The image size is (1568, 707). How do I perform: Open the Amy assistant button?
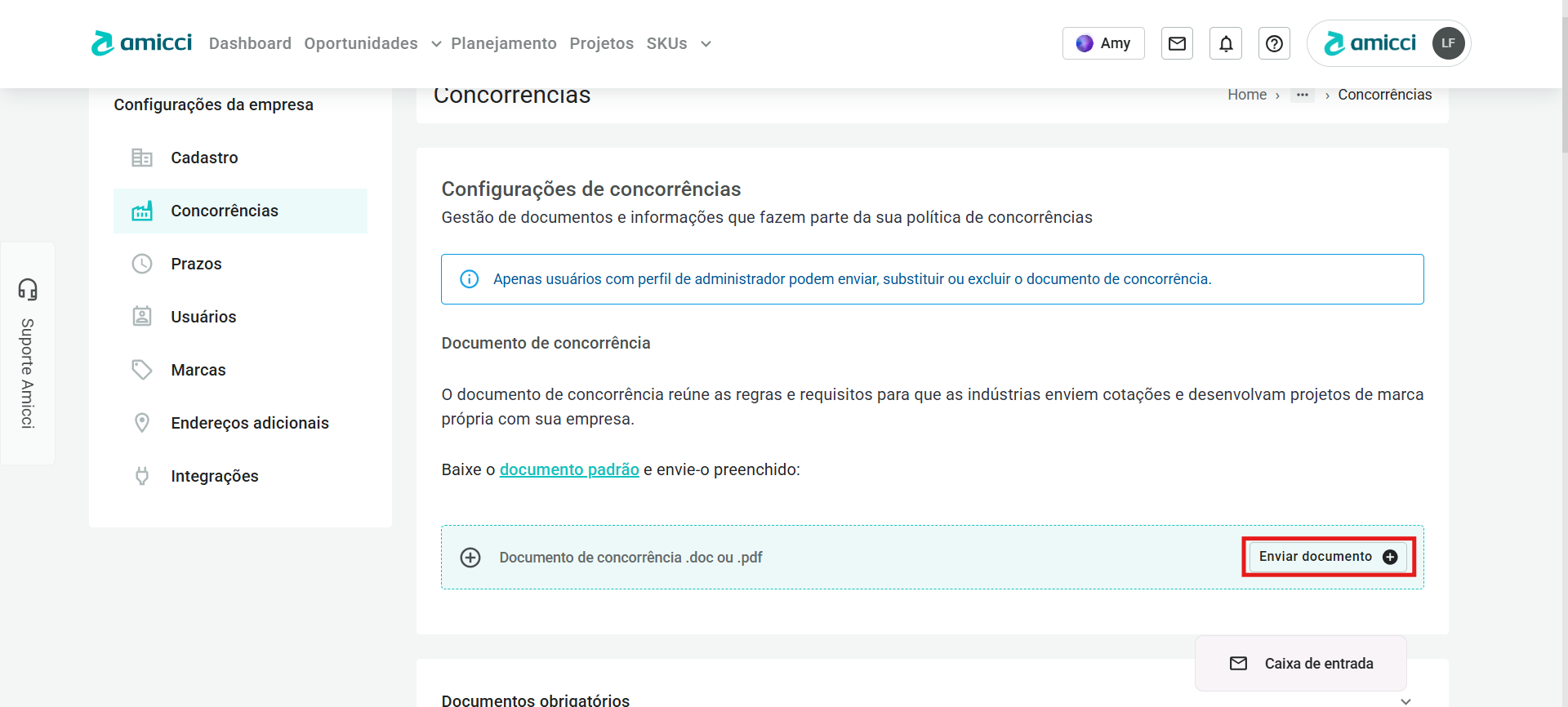point(1103,43)
